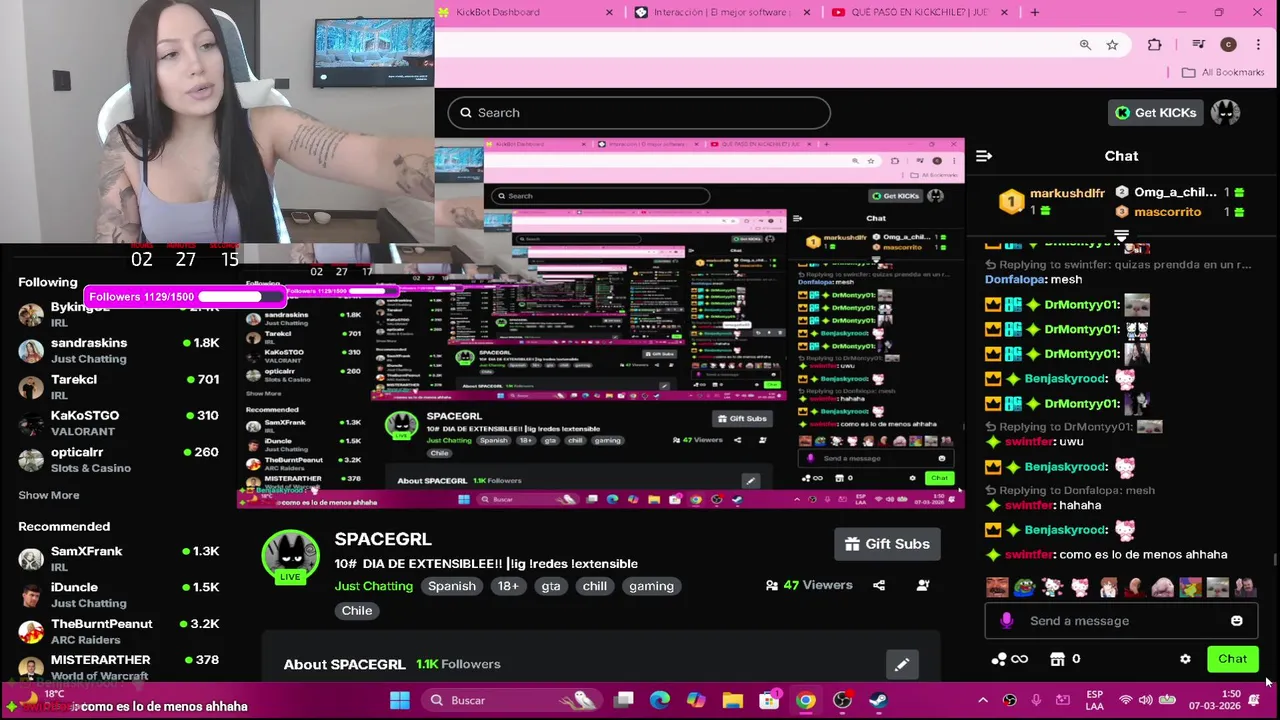The image size is (1280, 720).
Task: Click the Gift Subs button
Action: [887, 544]
